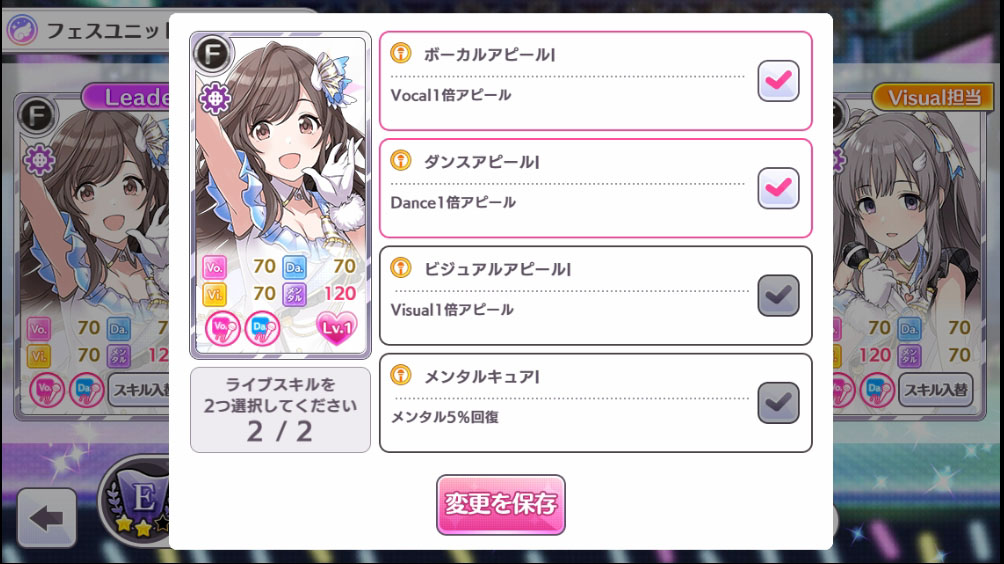Tap the Lv.1 heart icon
Screen dimensions: 1004x564
(337, 328)
